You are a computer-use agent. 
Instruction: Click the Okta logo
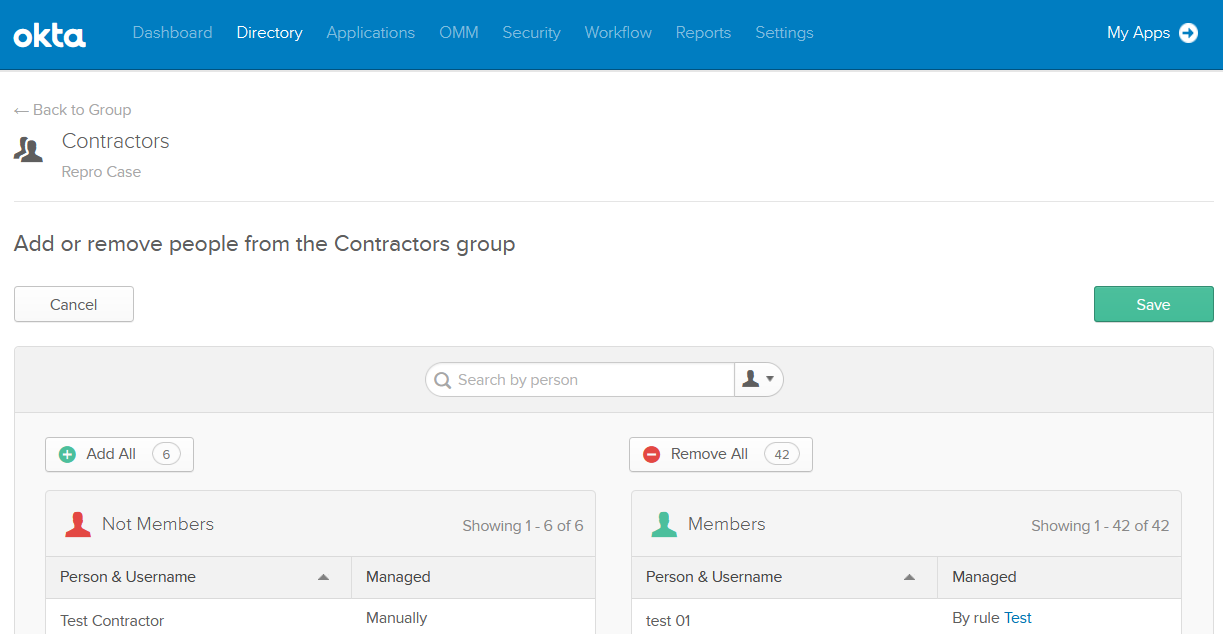pyautogui.click(x=50, y=35)
